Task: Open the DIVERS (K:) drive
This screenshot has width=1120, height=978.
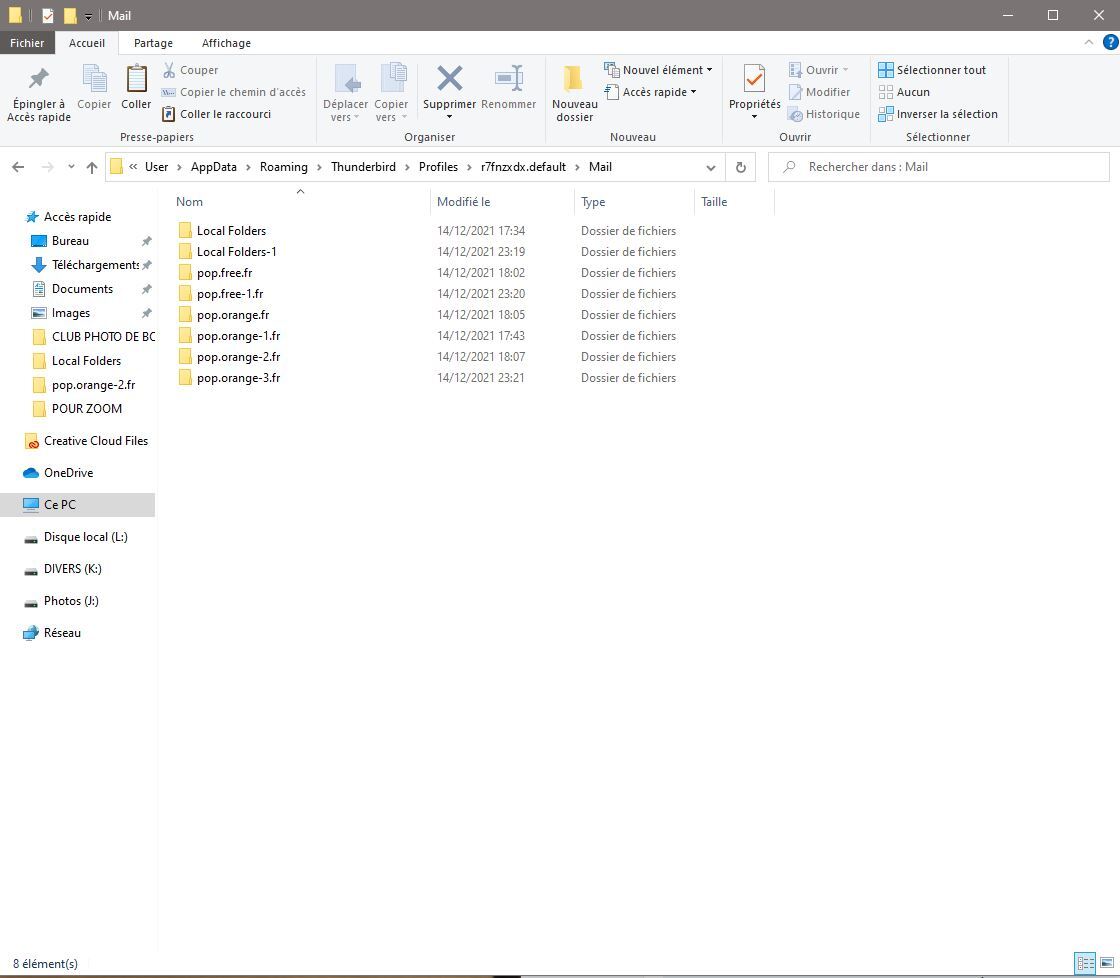Action: coord(72,569)
